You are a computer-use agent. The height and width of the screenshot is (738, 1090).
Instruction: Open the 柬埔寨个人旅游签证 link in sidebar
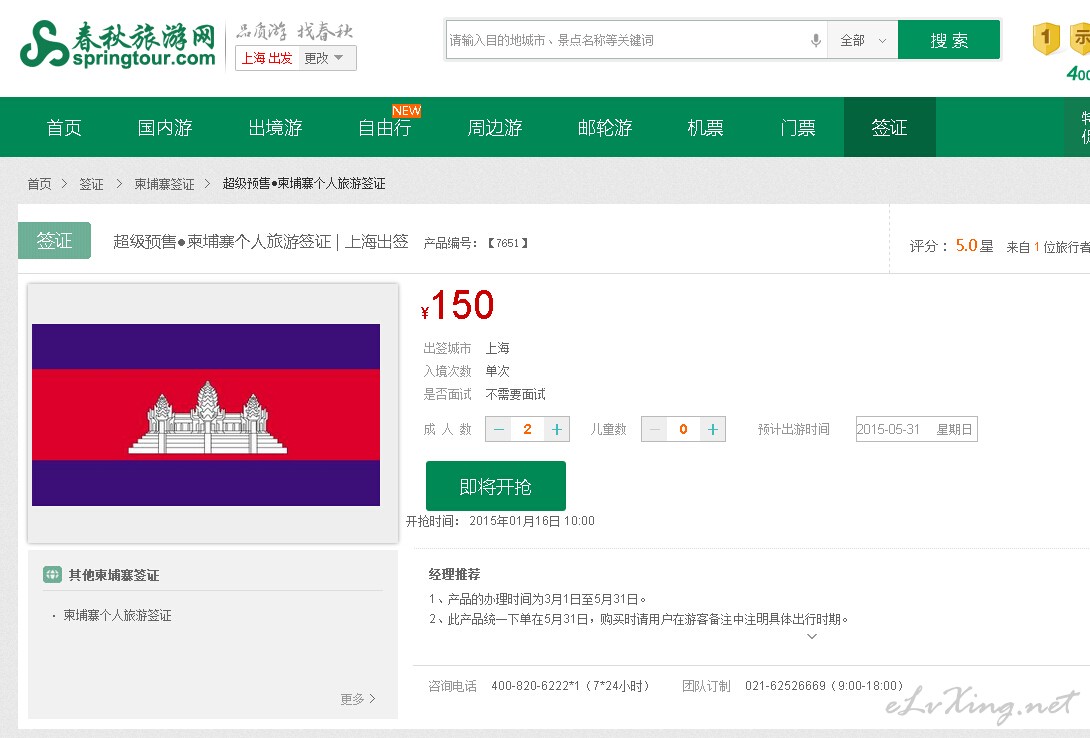pyautogui.click(x=117, y=616)
